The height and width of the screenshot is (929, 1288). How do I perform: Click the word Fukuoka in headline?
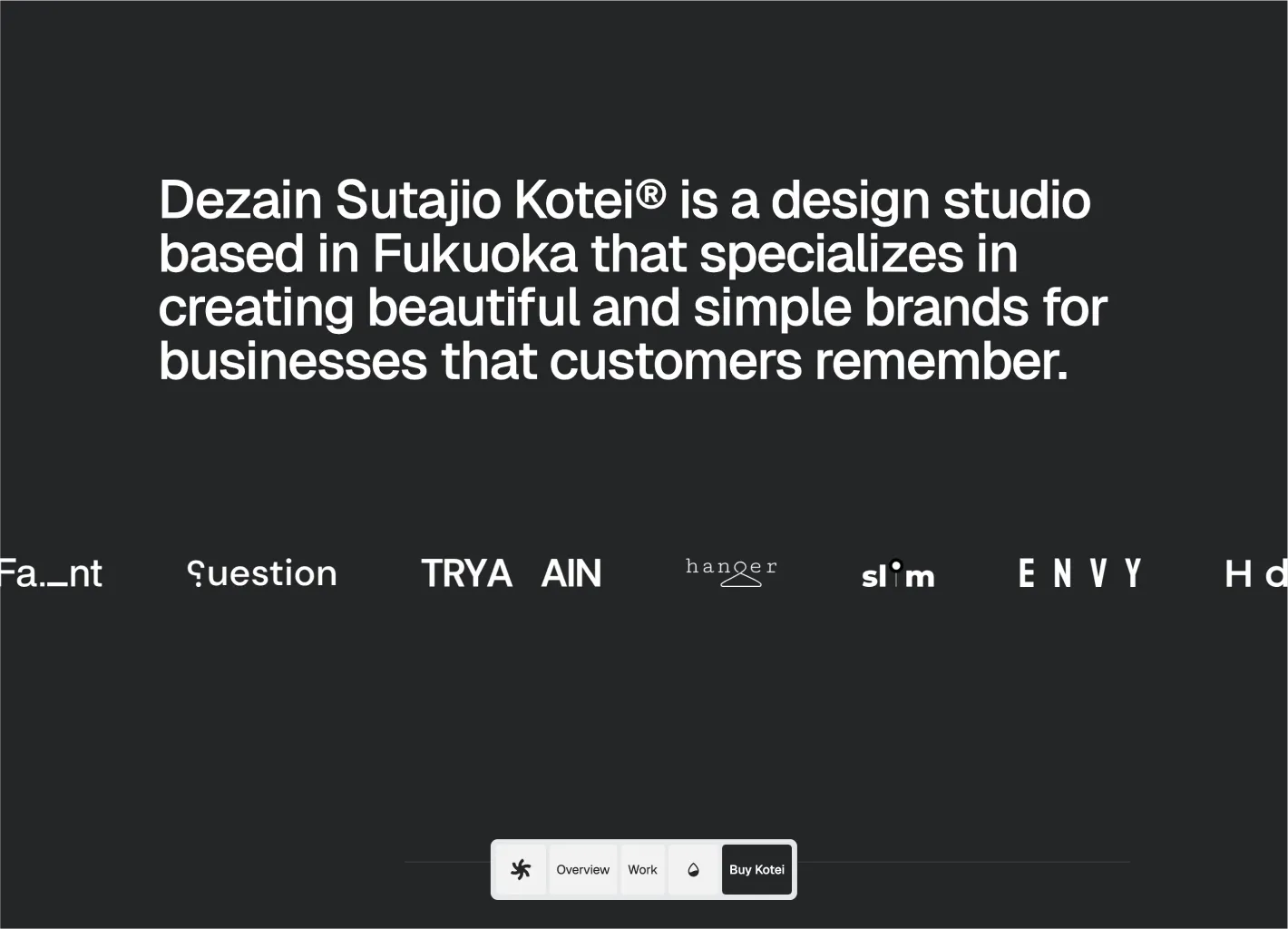coord(474,254)
